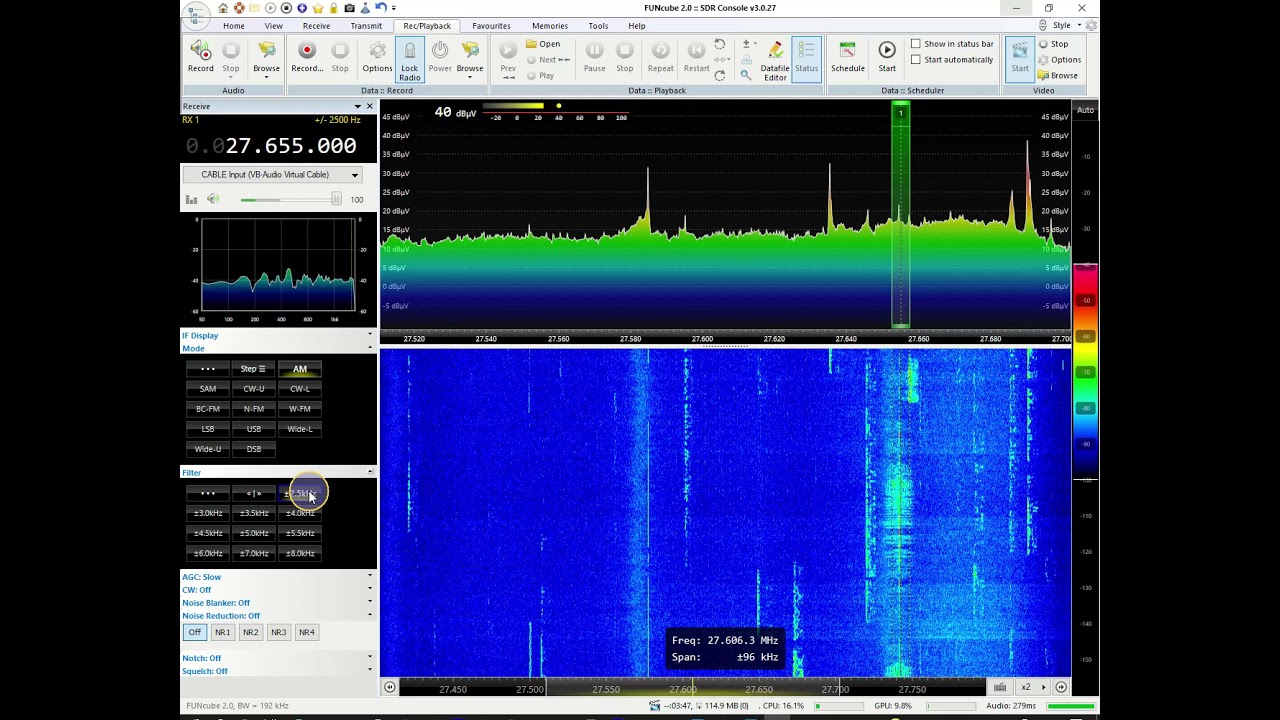
Task: Expand the Notch: Off section
Action: pyautogui.click(x=277, y=658)
